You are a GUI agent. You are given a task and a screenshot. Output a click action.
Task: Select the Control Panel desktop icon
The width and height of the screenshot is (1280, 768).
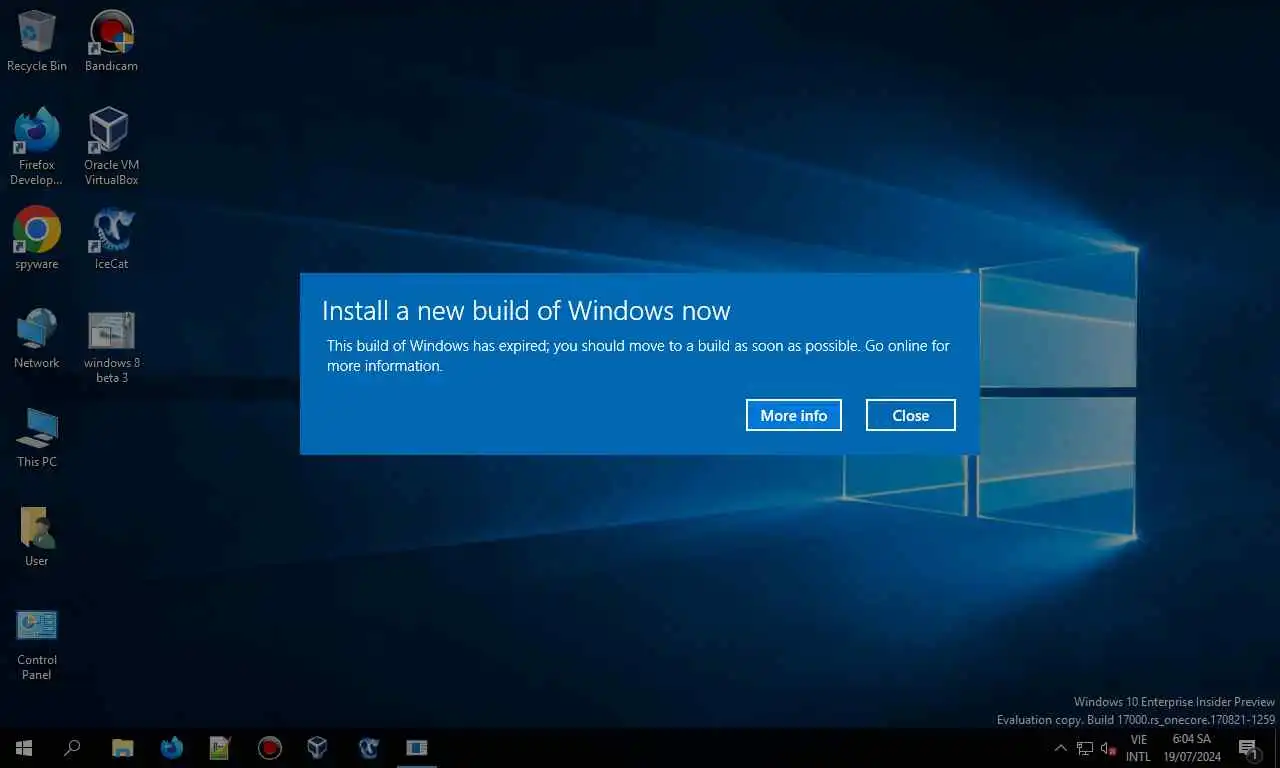37,644
